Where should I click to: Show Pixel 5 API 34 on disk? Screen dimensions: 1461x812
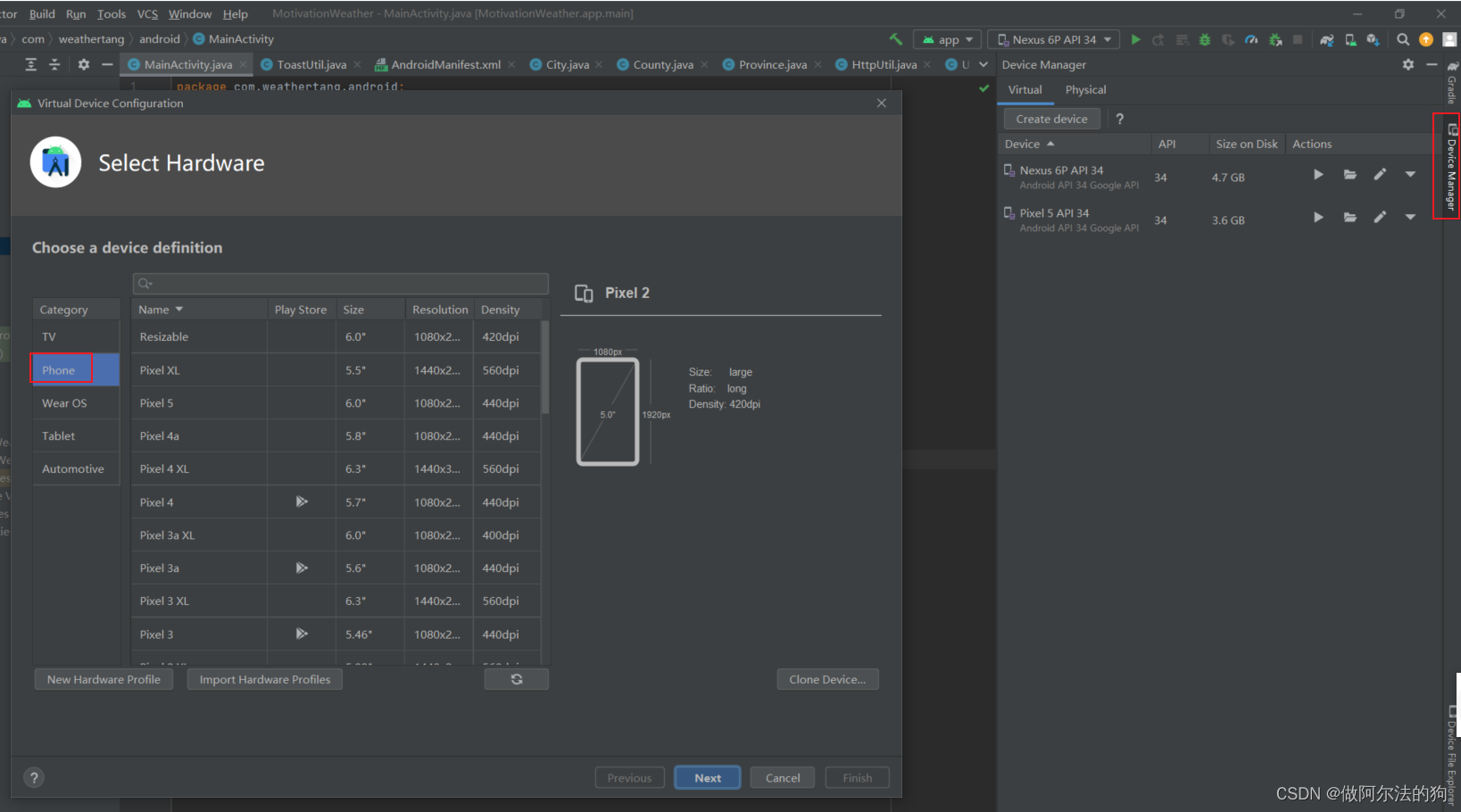coord(1349,218)
